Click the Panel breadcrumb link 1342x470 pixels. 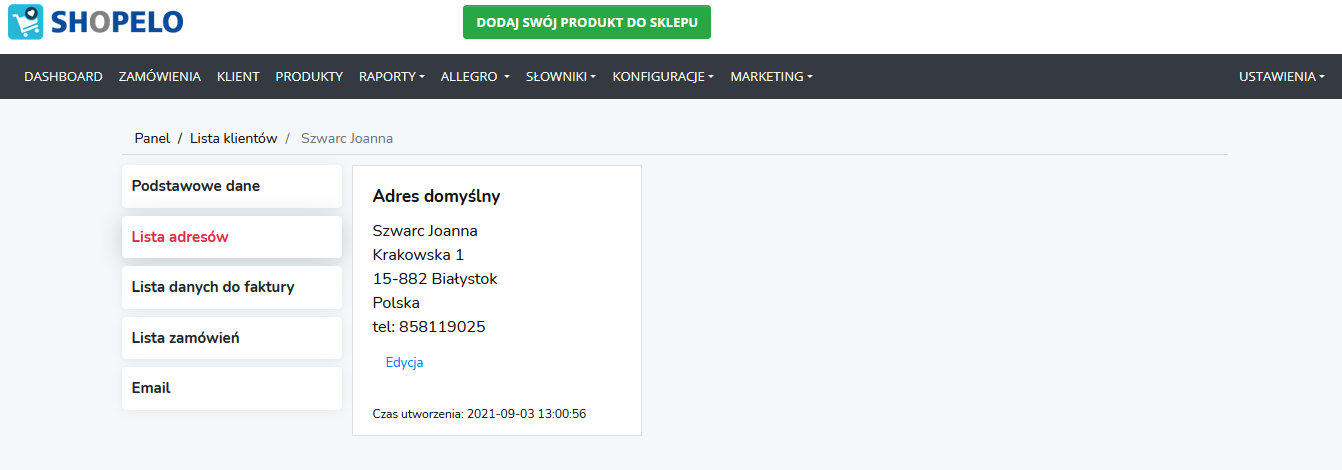[x=152, y=138]
